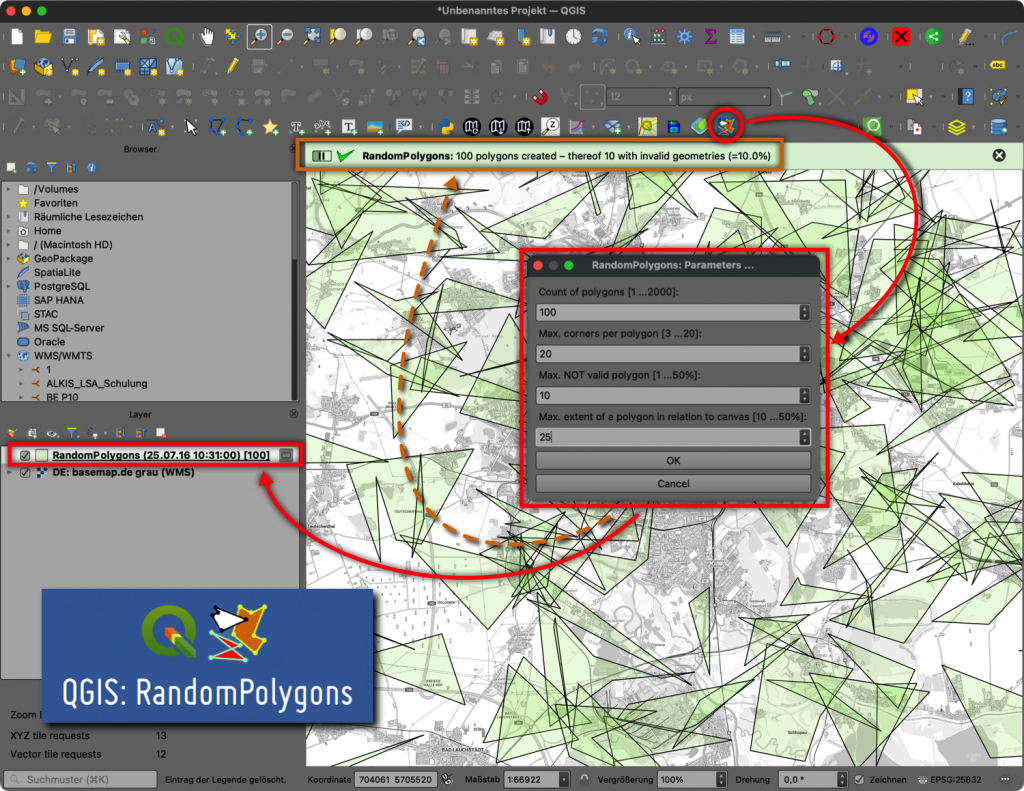Open the Processing Toolbox gear icon
Screen dimensions: 1024x791
[x=684, y=37]
